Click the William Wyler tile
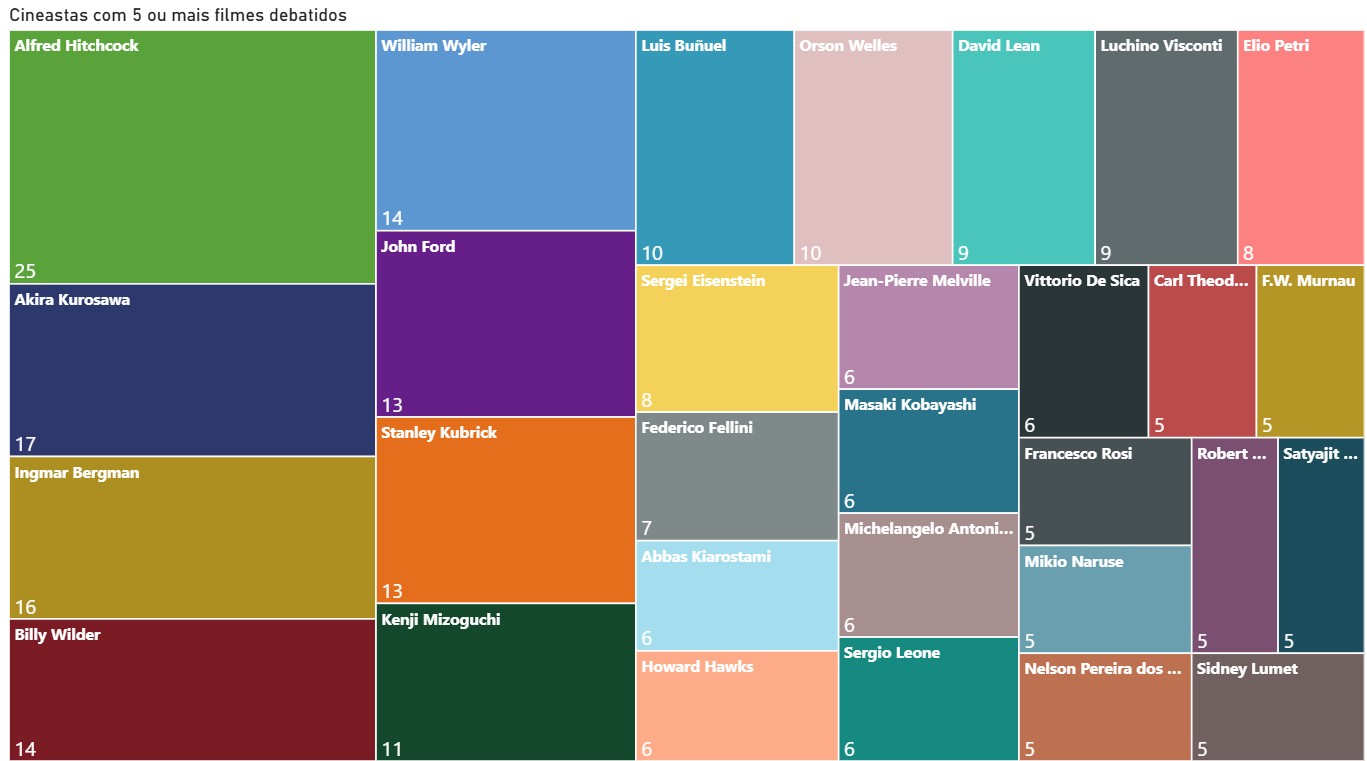1367x761 pixels. coord(506,130)
